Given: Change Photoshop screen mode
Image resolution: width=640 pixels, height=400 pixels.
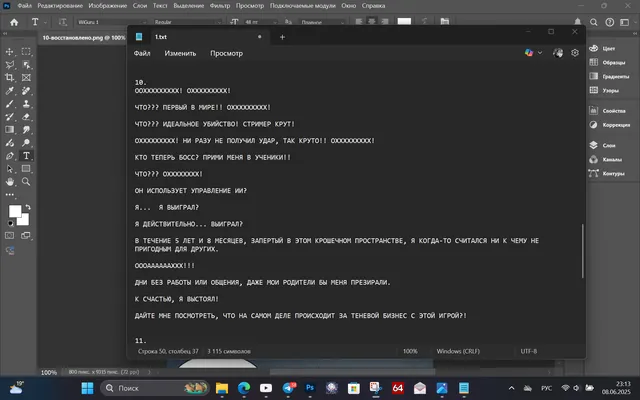Looking at the screenshot, I should [x=26, y=236].
